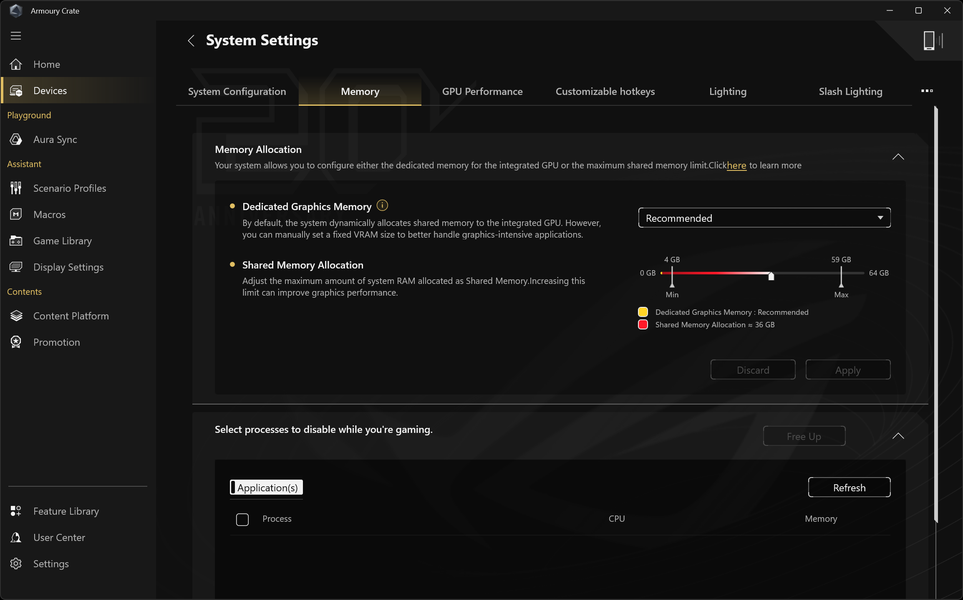963x600 pixels.
Task: Sort by the Process column header
Action: tap(277, 519)
